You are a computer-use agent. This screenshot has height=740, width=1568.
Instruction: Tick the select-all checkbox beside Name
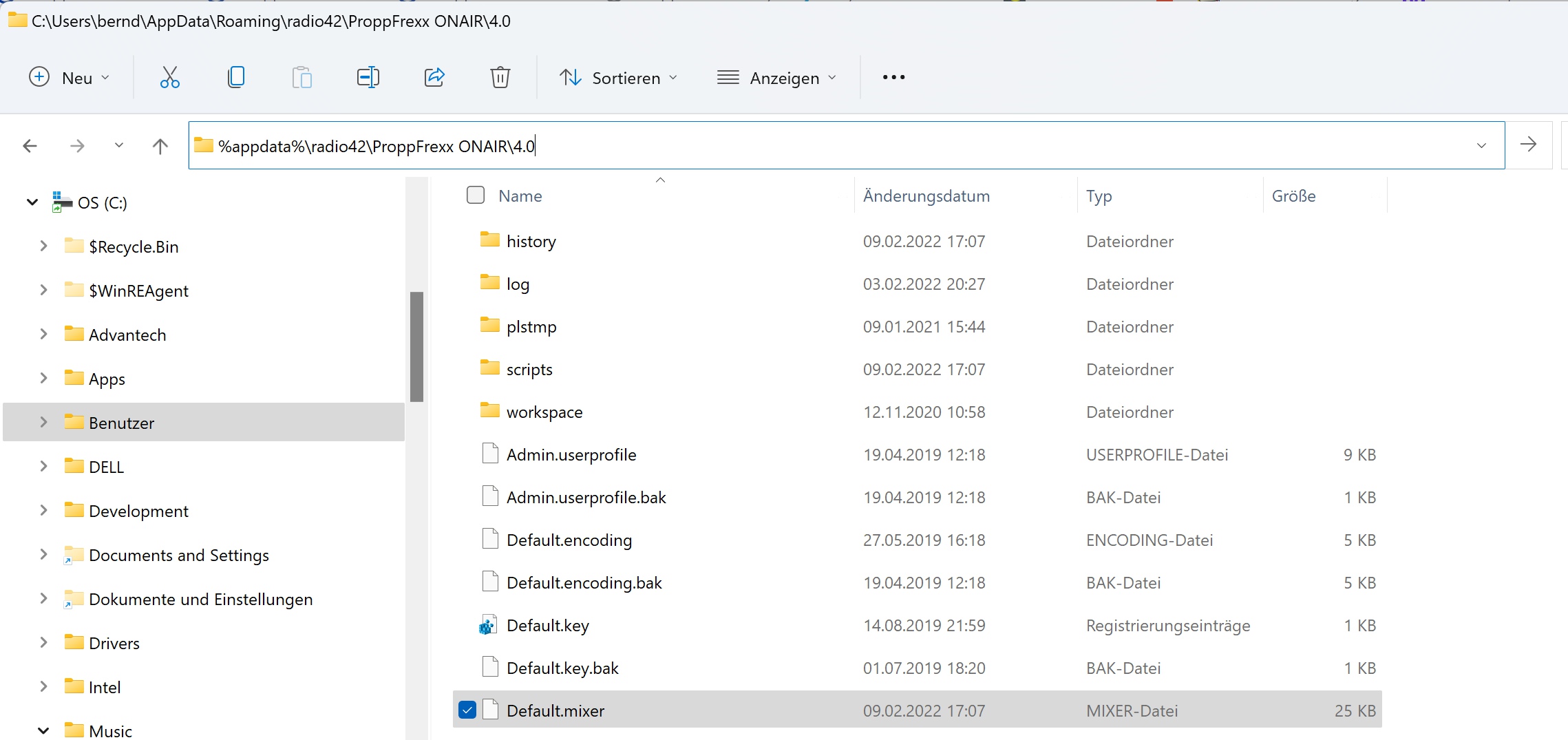click(476, 195)
